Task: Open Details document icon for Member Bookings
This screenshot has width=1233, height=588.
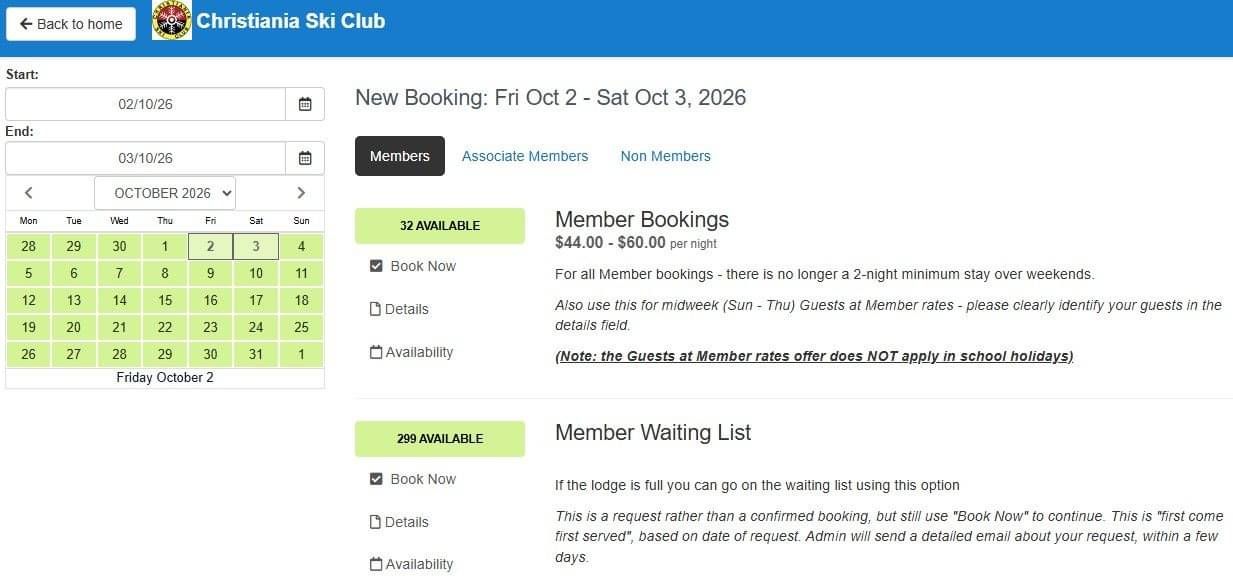Action: 376,309
